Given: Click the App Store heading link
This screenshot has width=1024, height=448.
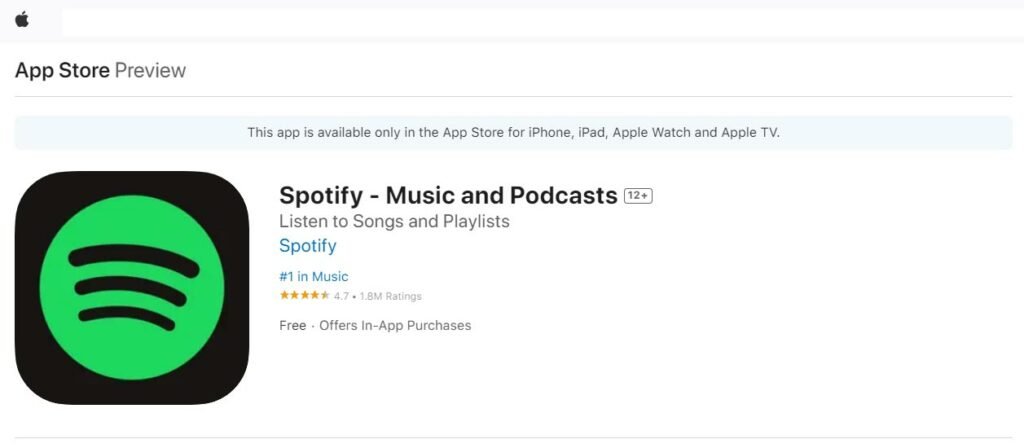Looking at the screenshot, I should tap(62, 71).
